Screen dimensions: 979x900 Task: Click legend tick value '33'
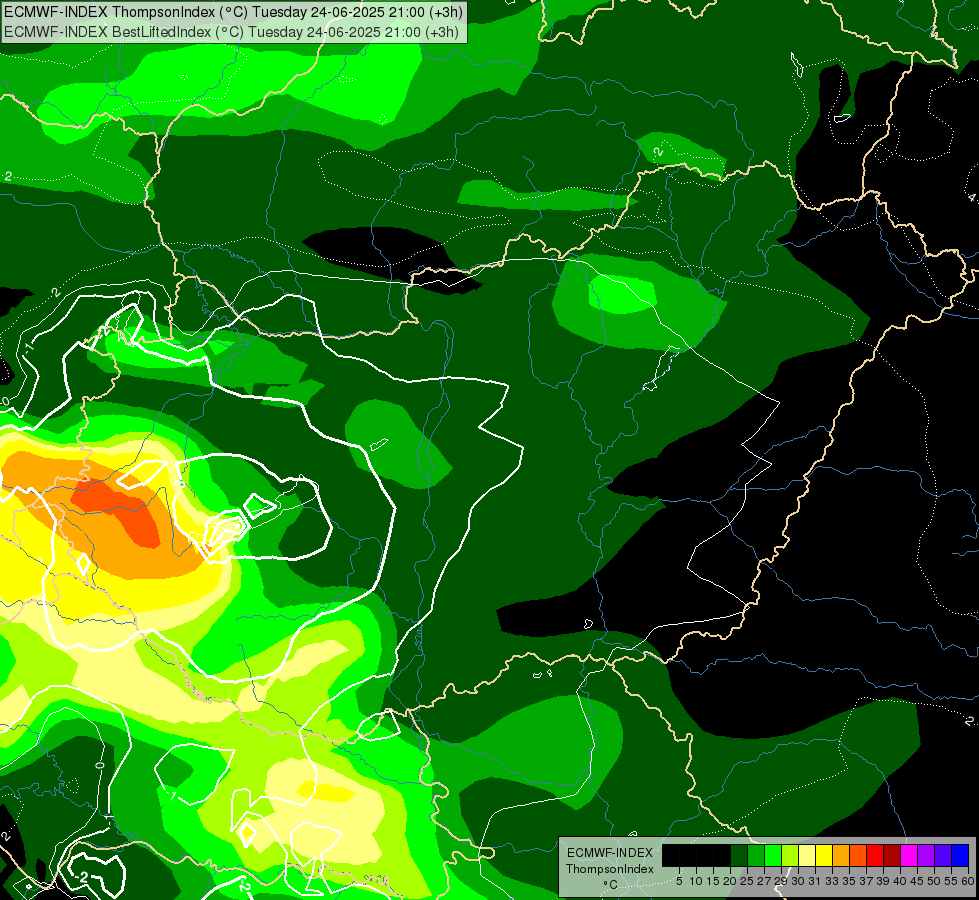point(832,881)
